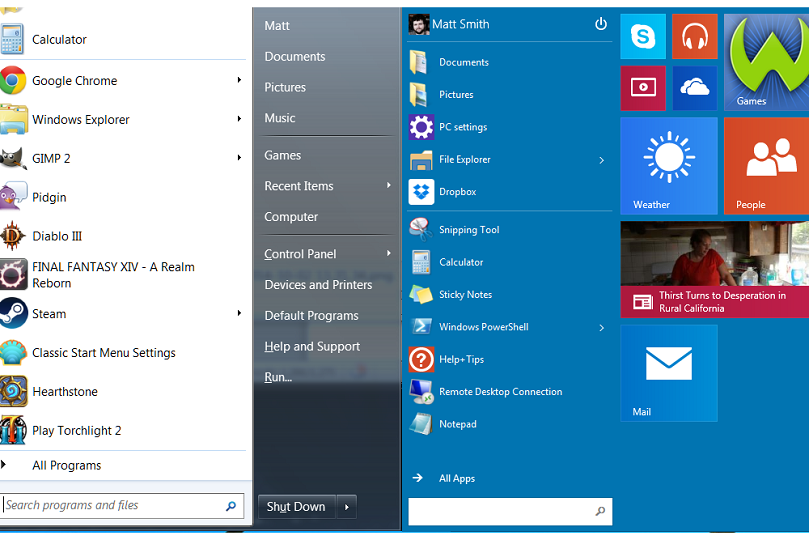Viewport: 809px width, 540px height.
Task: Click the Music headphones tile
Action: pyautogui.click(x=694, y=37)
